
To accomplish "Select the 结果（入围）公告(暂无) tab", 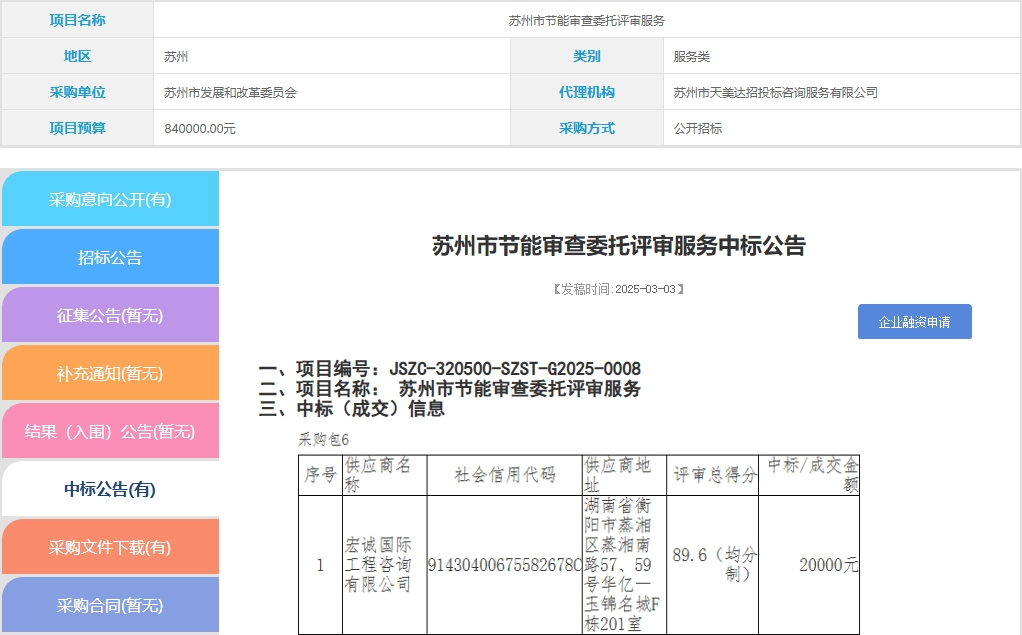I will tap(110, 431).
